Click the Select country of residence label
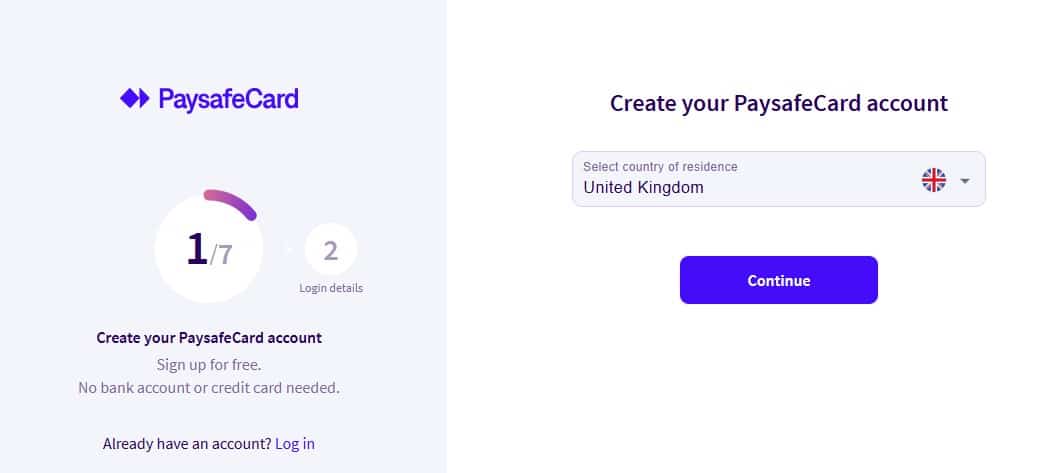The image size is (1049, 473). (x=660, y=166)
